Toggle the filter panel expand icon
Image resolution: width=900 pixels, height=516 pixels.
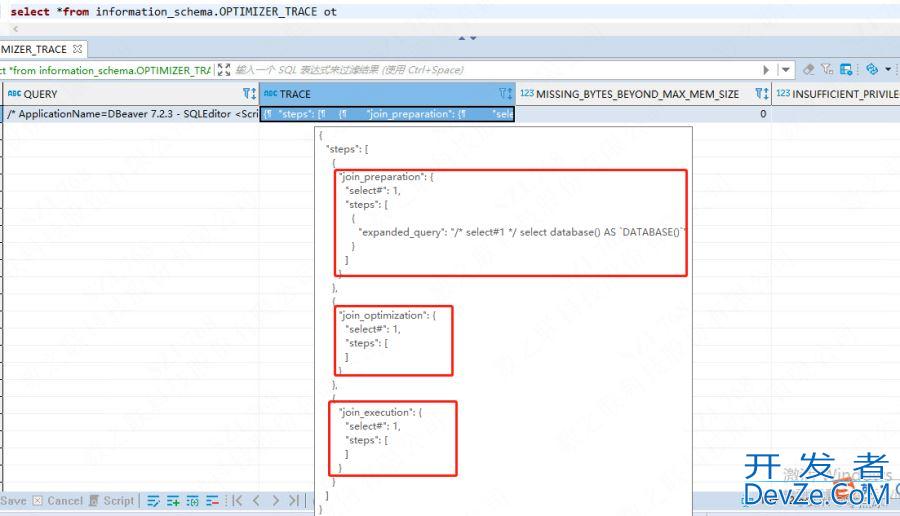[224, 70]
